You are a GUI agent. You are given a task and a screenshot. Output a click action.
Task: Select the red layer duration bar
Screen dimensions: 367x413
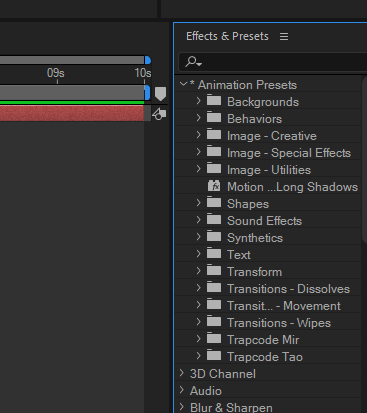click(x=72, y=113)
